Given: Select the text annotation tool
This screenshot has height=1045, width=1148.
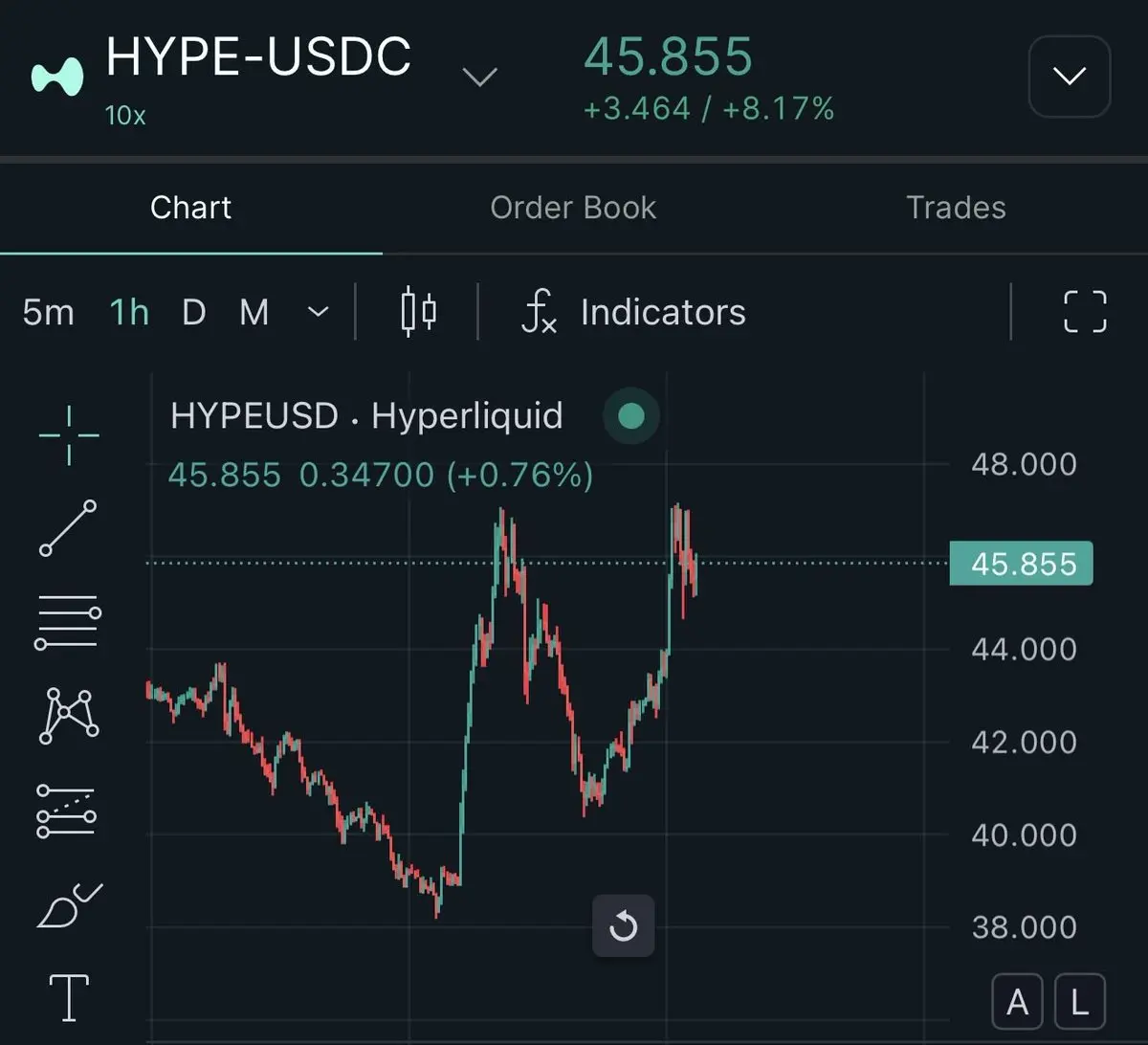Looking at the screenshot, I should (69, 997).
